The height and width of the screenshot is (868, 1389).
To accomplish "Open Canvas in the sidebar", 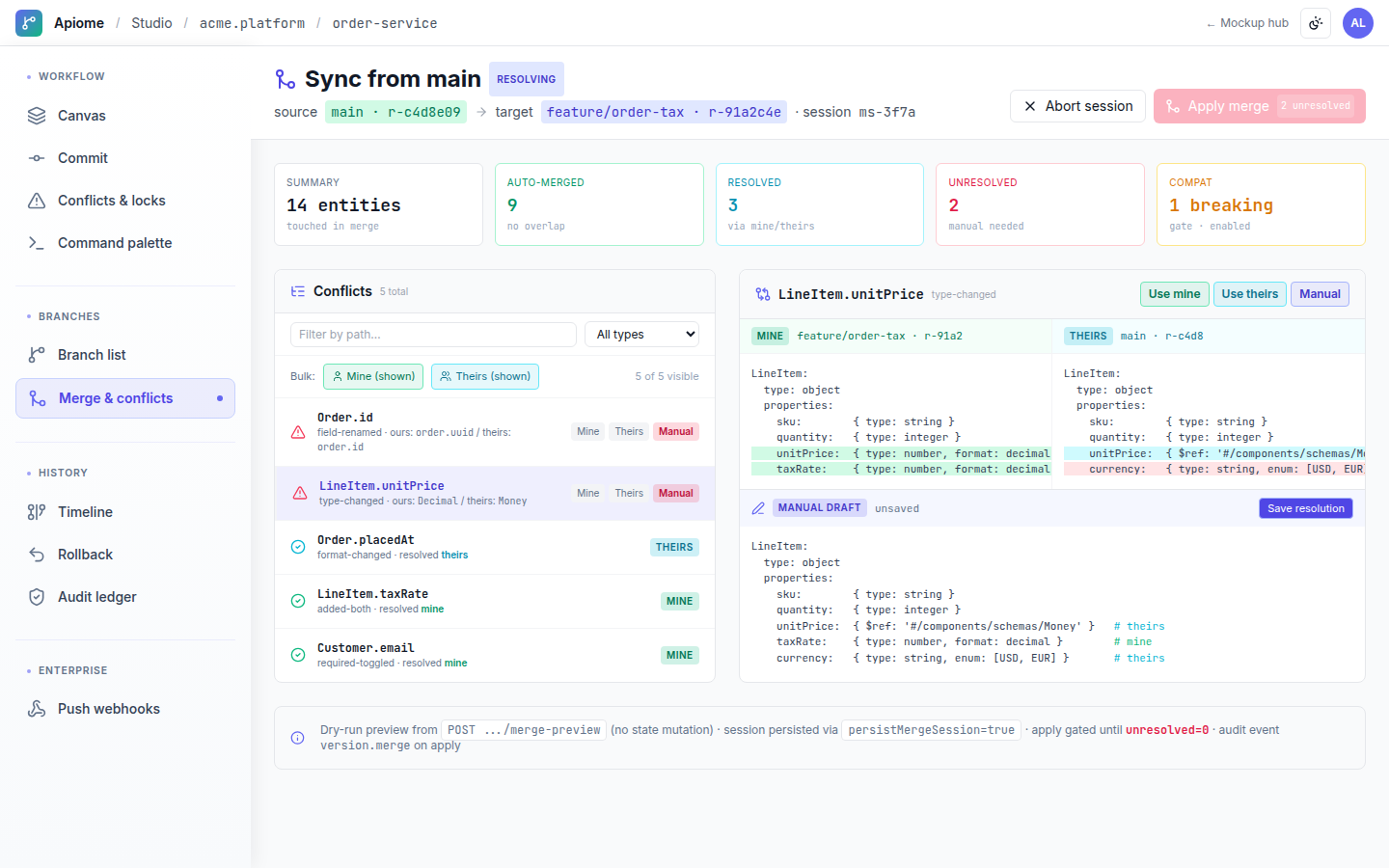I will click(x=125, y=116).
